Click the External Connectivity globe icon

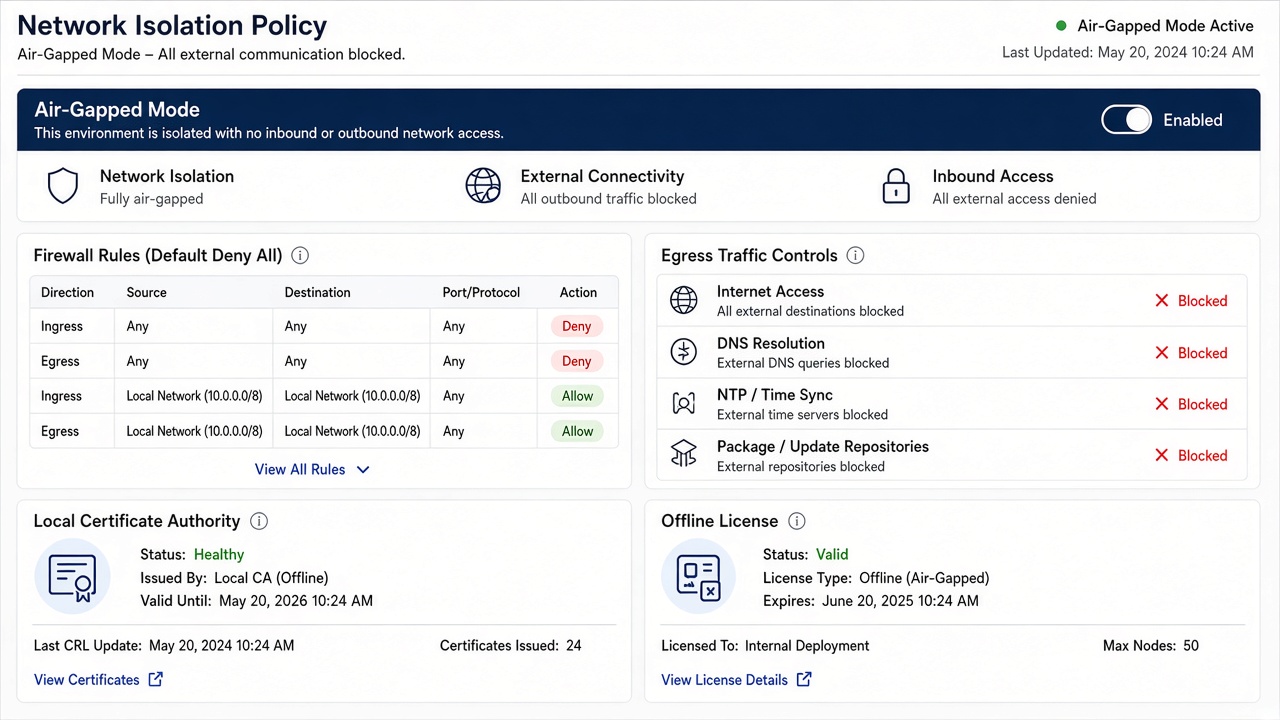click(x=483, y=186)
